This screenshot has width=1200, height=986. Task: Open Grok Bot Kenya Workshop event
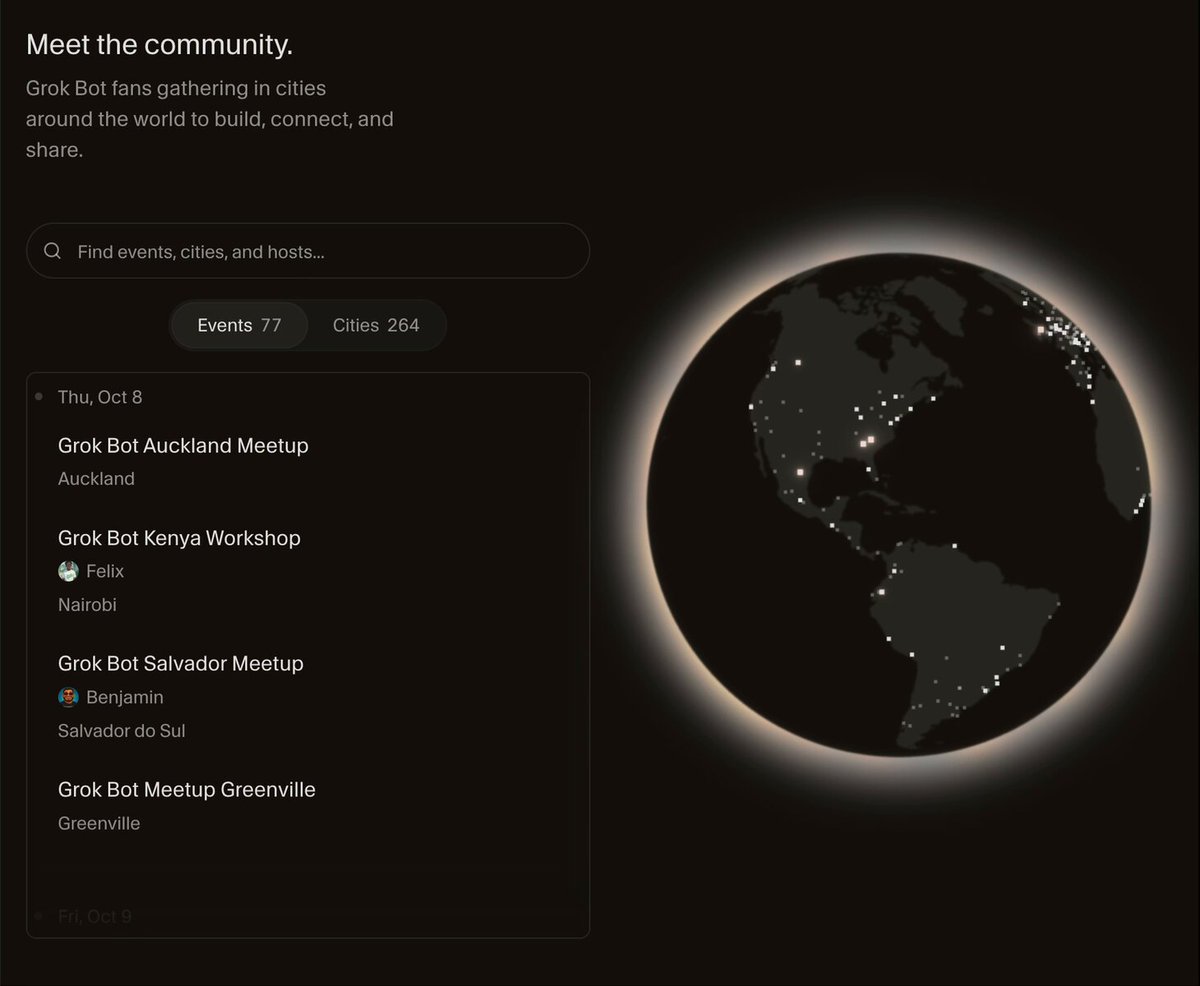tap(179, 538)
